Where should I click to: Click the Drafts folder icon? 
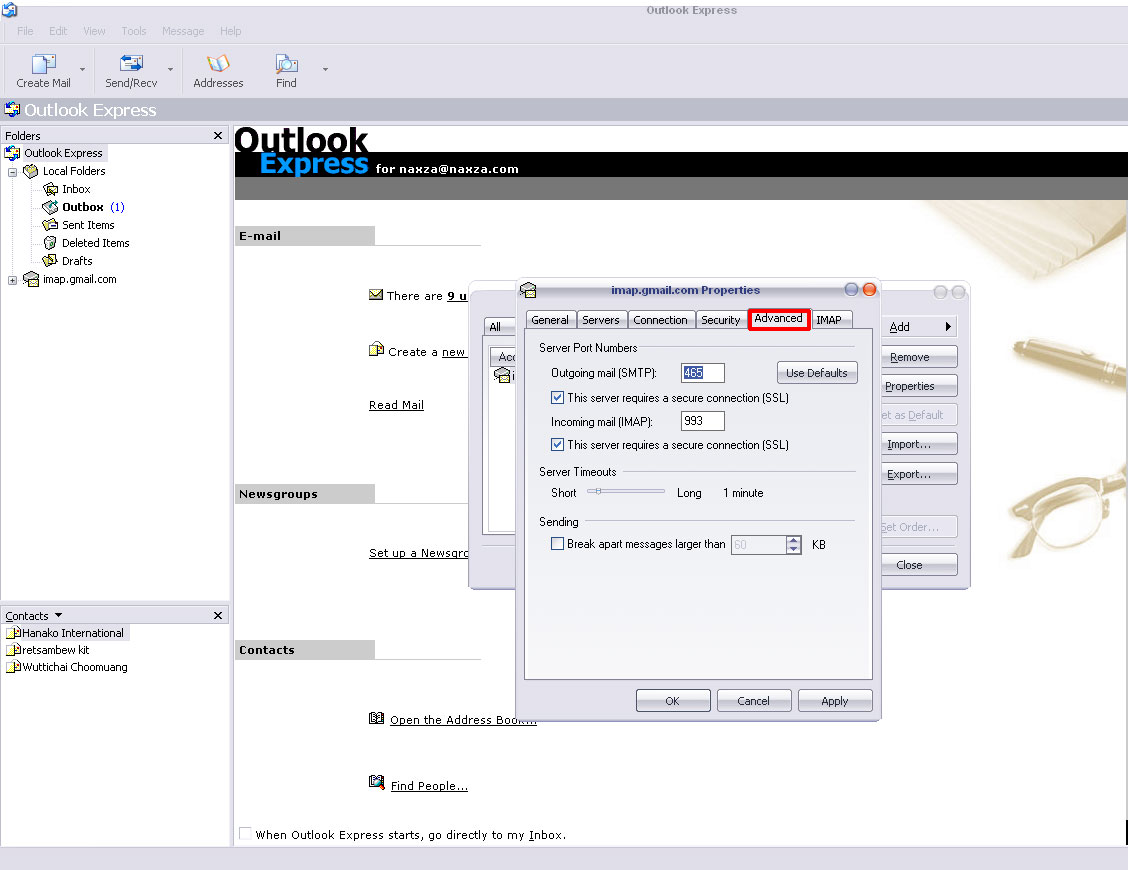coord(50,260)
